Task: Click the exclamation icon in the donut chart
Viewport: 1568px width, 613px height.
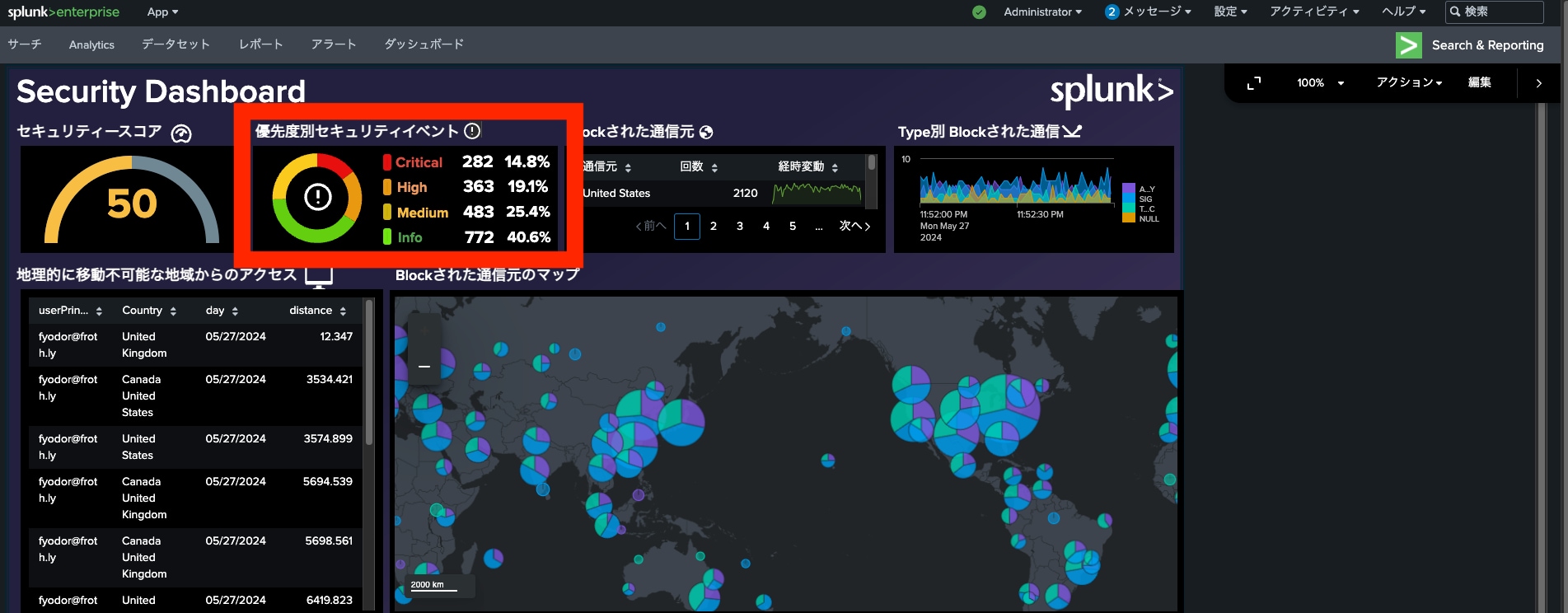Action: click(318, 197)
